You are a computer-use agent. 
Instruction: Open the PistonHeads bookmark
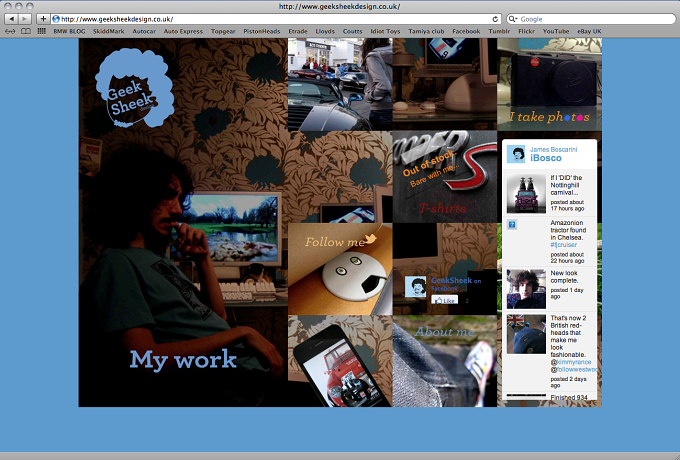(x=262, y=31)
